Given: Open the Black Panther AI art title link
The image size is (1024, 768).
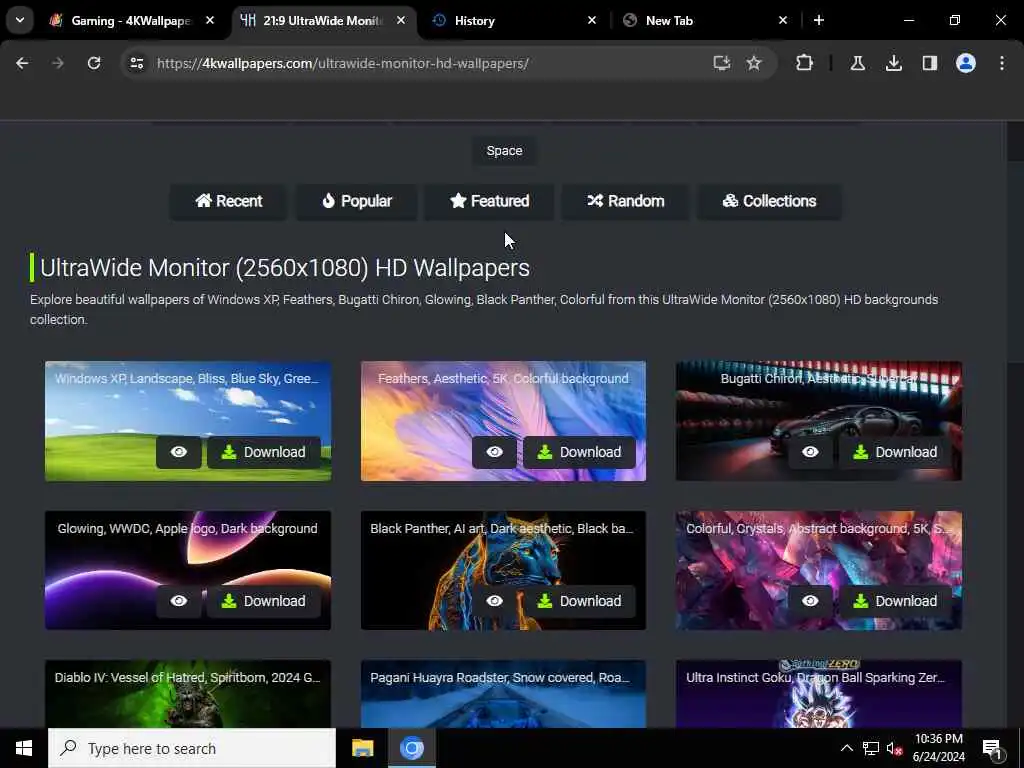Looking at the screenshot, I should click(x=502, y=528).
